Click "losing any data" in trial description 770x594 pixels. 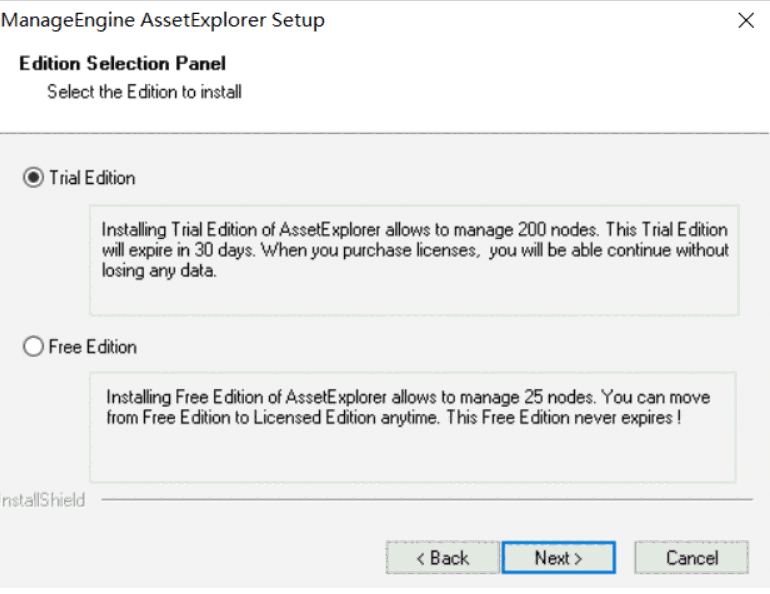(161, 270)
